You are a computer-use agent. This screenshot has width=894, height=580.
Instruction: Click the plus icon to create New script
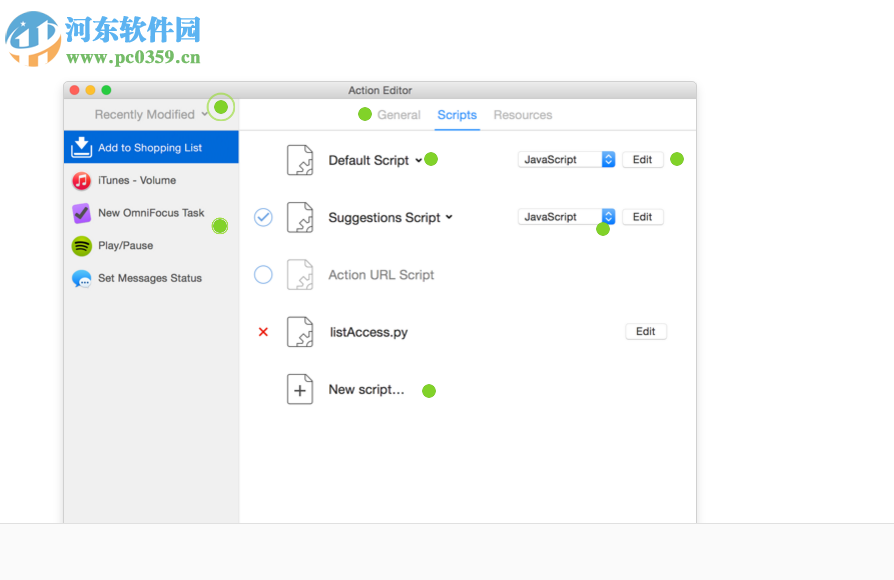pyautogui.click(x=300, y=389)
